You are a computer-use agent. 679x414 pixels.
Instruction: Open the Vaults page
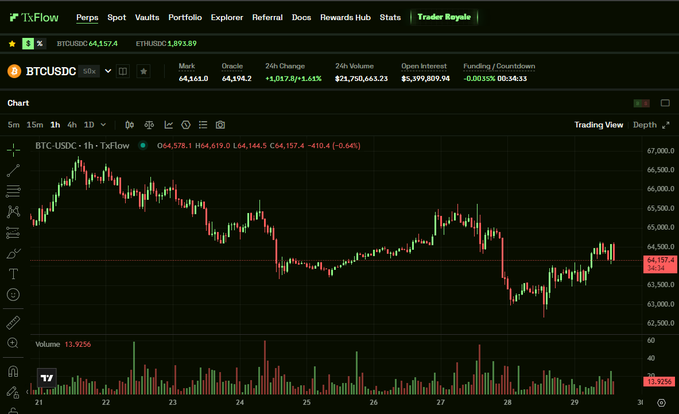[147, 17]
